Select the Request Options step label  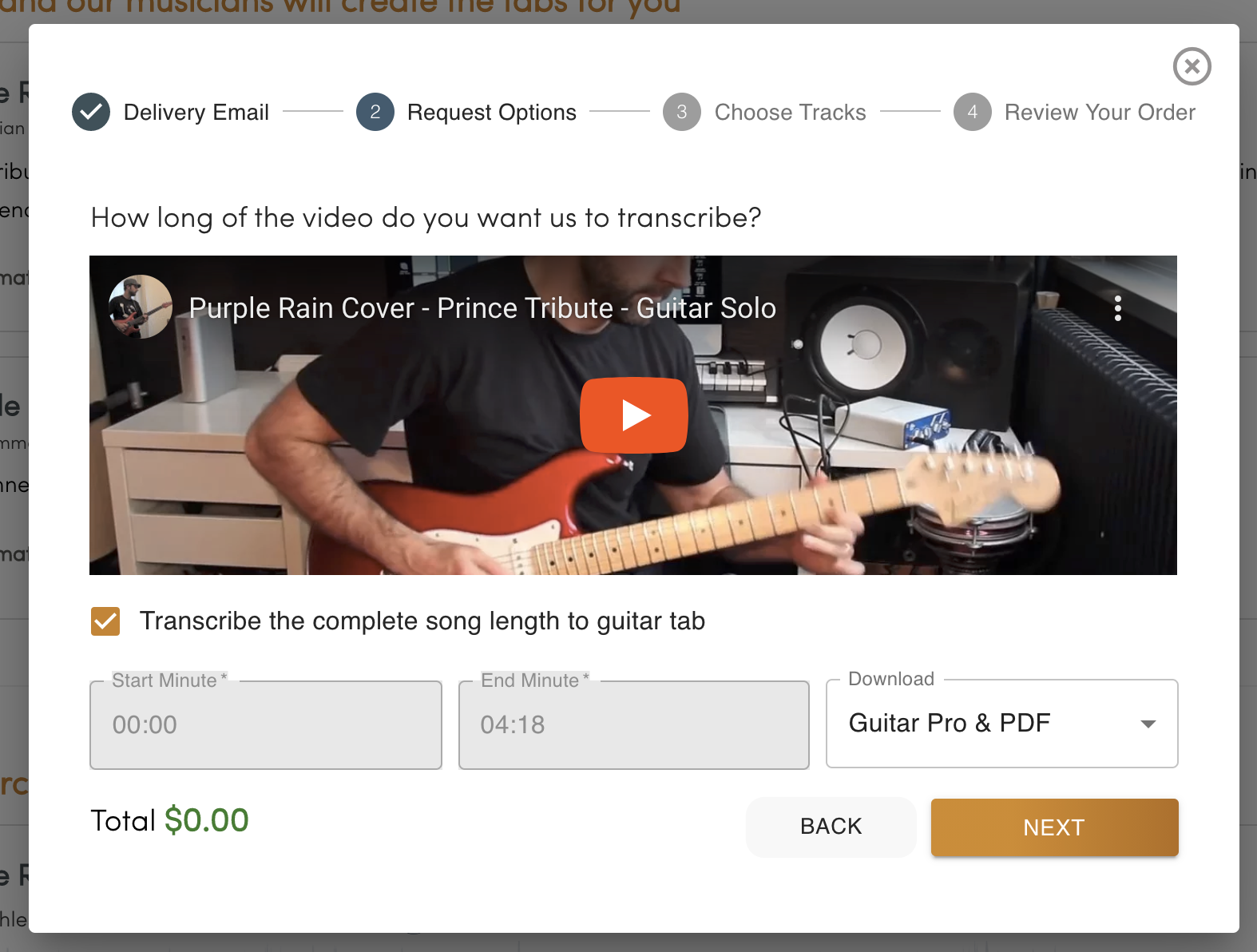(492, 113)
